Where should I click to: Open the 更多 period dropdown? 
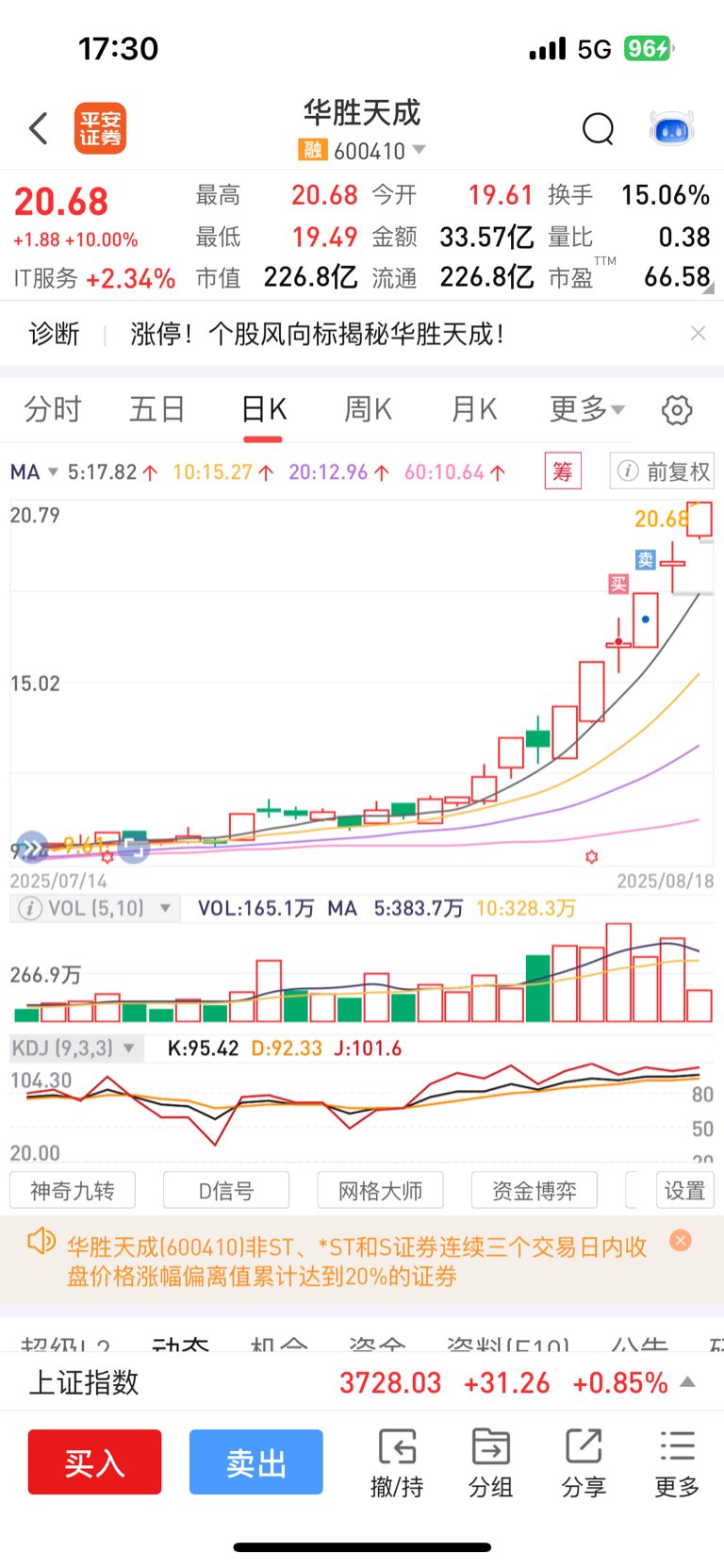[586, 410]
